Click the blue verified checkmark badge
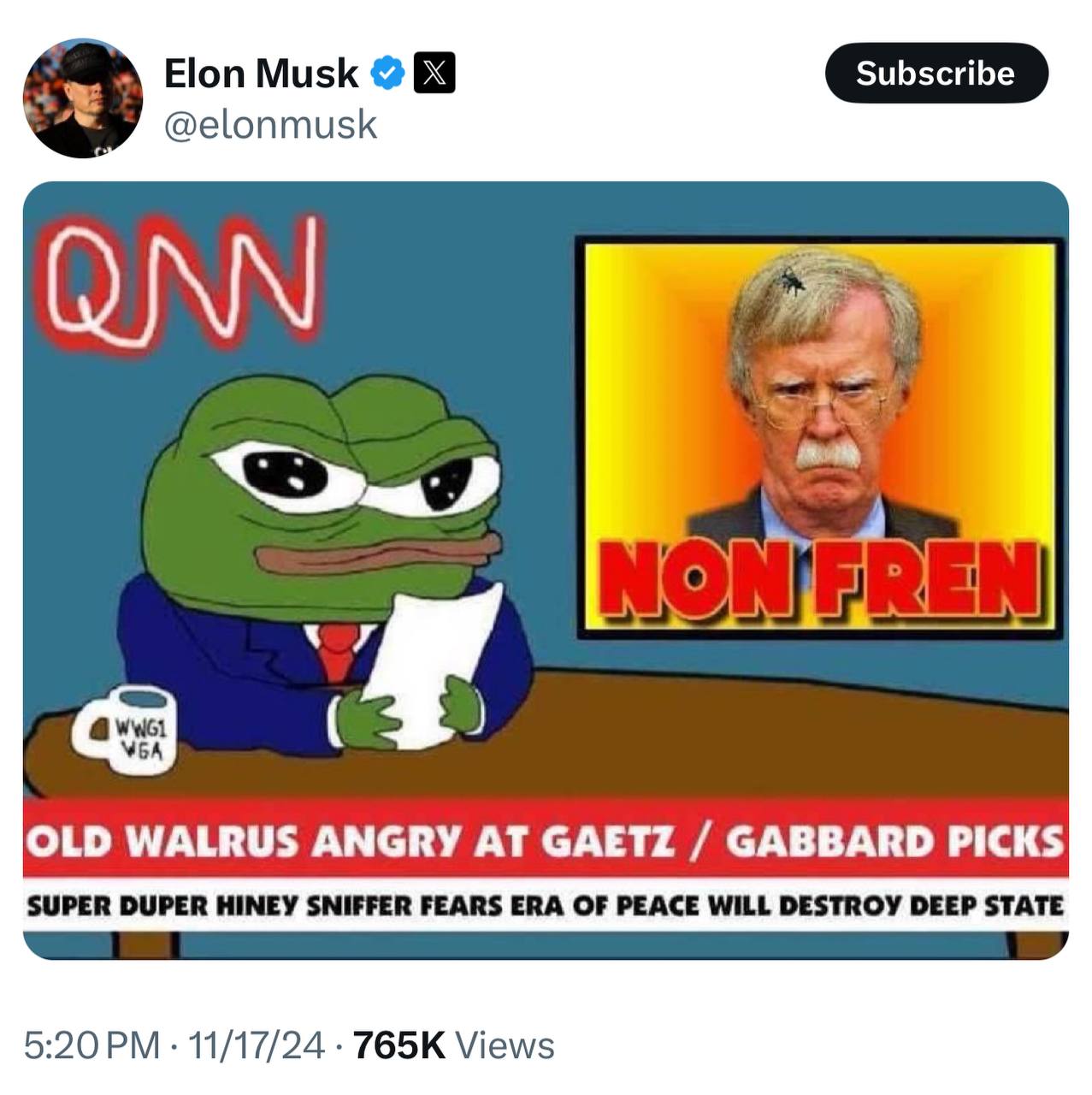 (387, 74)
